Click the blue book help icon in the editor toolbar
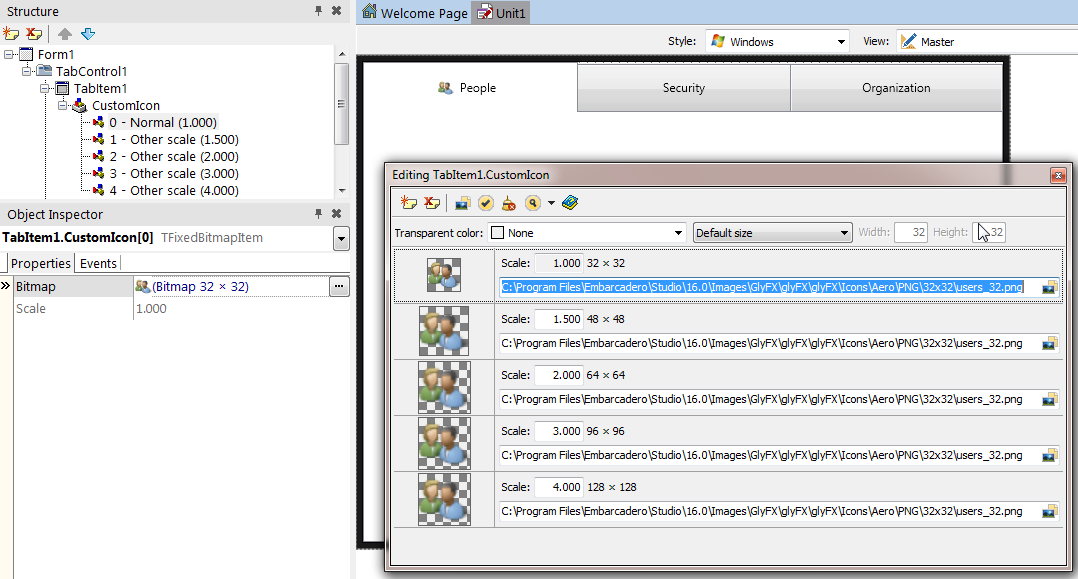1078x579 pixels. [x=570, y=203]
